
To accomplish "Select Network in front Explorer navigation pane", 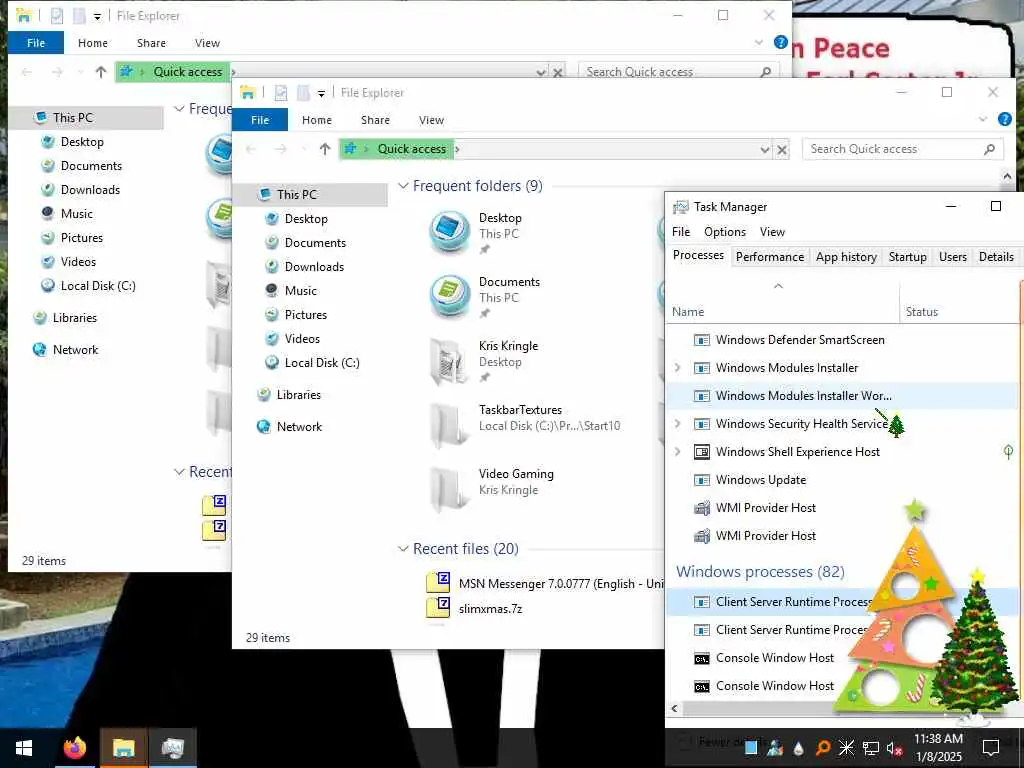I will [289, 426].
